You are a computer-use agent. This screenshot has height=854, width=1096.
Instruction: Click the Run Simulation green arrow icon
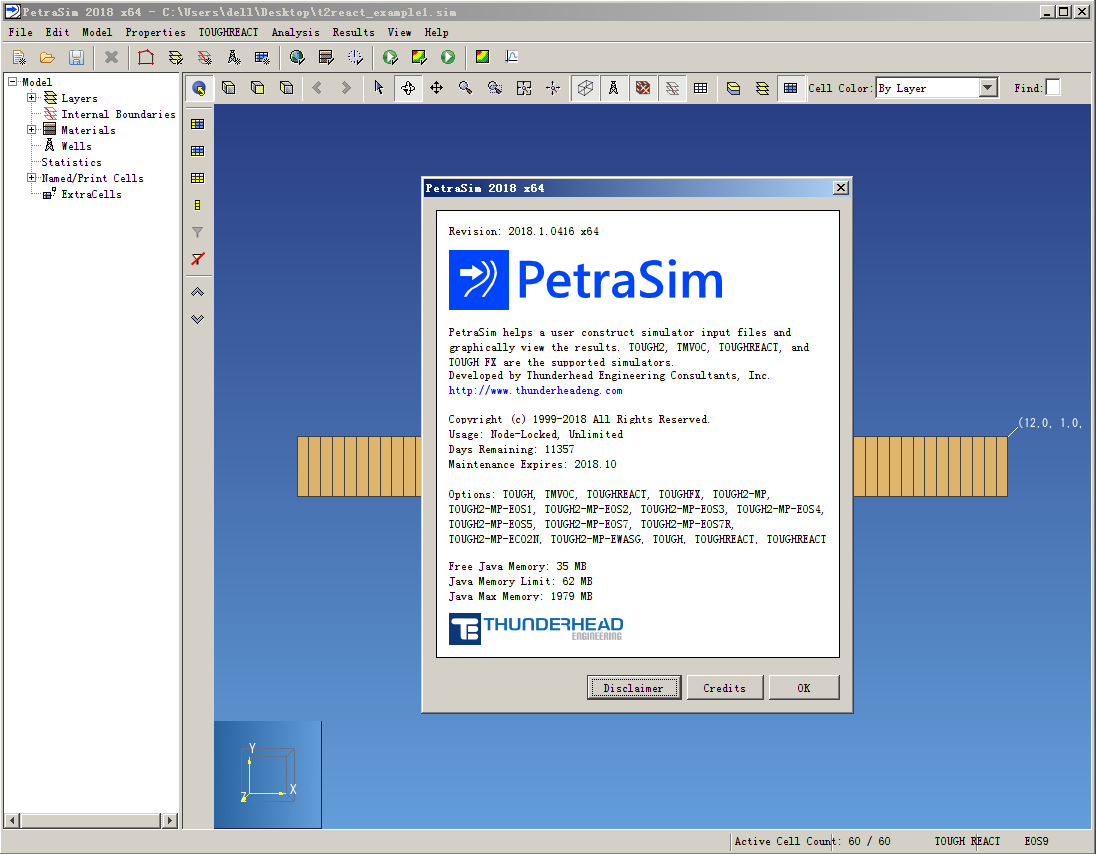point(448,57)
